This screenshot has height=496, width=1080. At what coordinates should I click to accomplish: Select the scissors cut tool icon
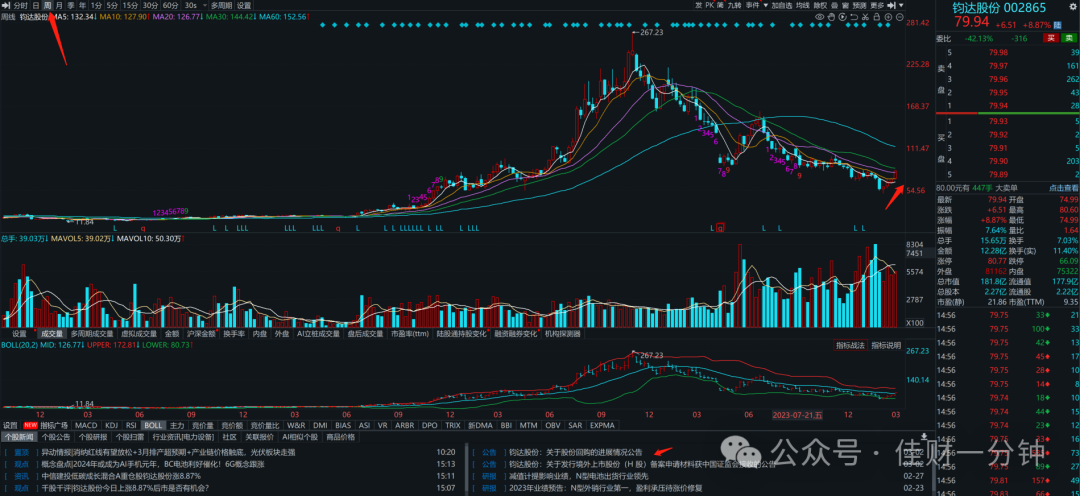(865, 17)
